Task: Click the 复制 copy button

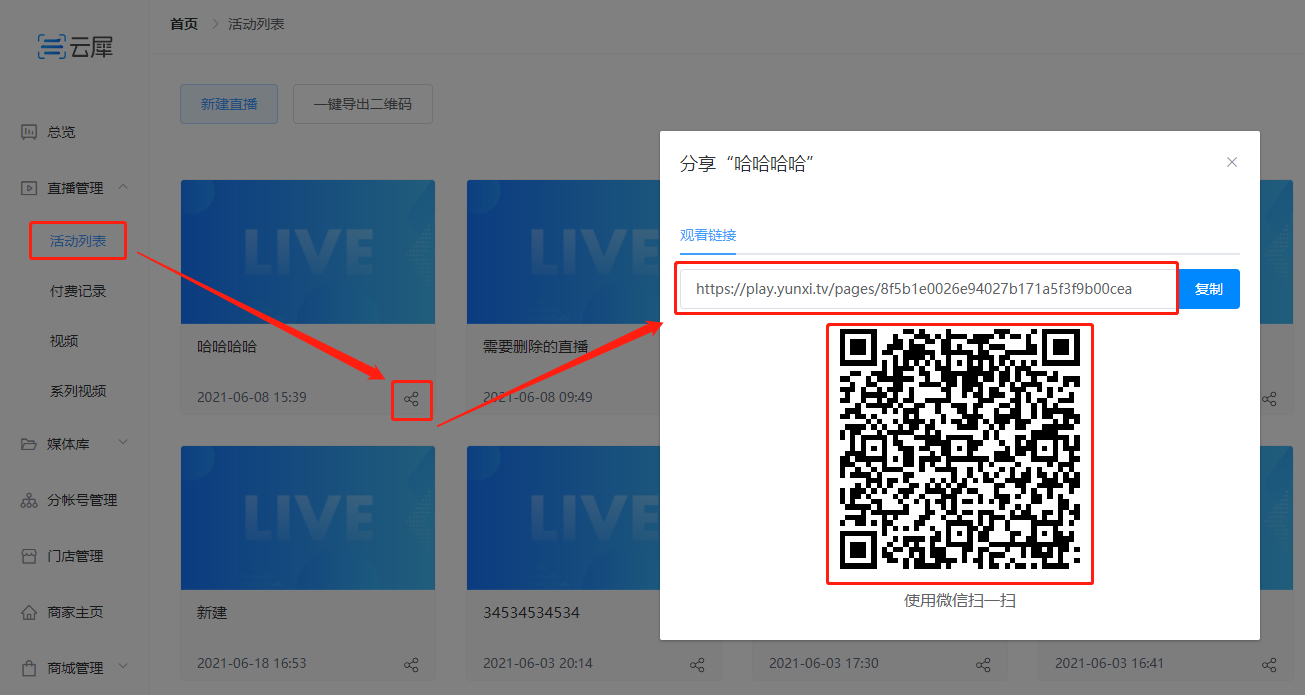Action: point(1209,289)
